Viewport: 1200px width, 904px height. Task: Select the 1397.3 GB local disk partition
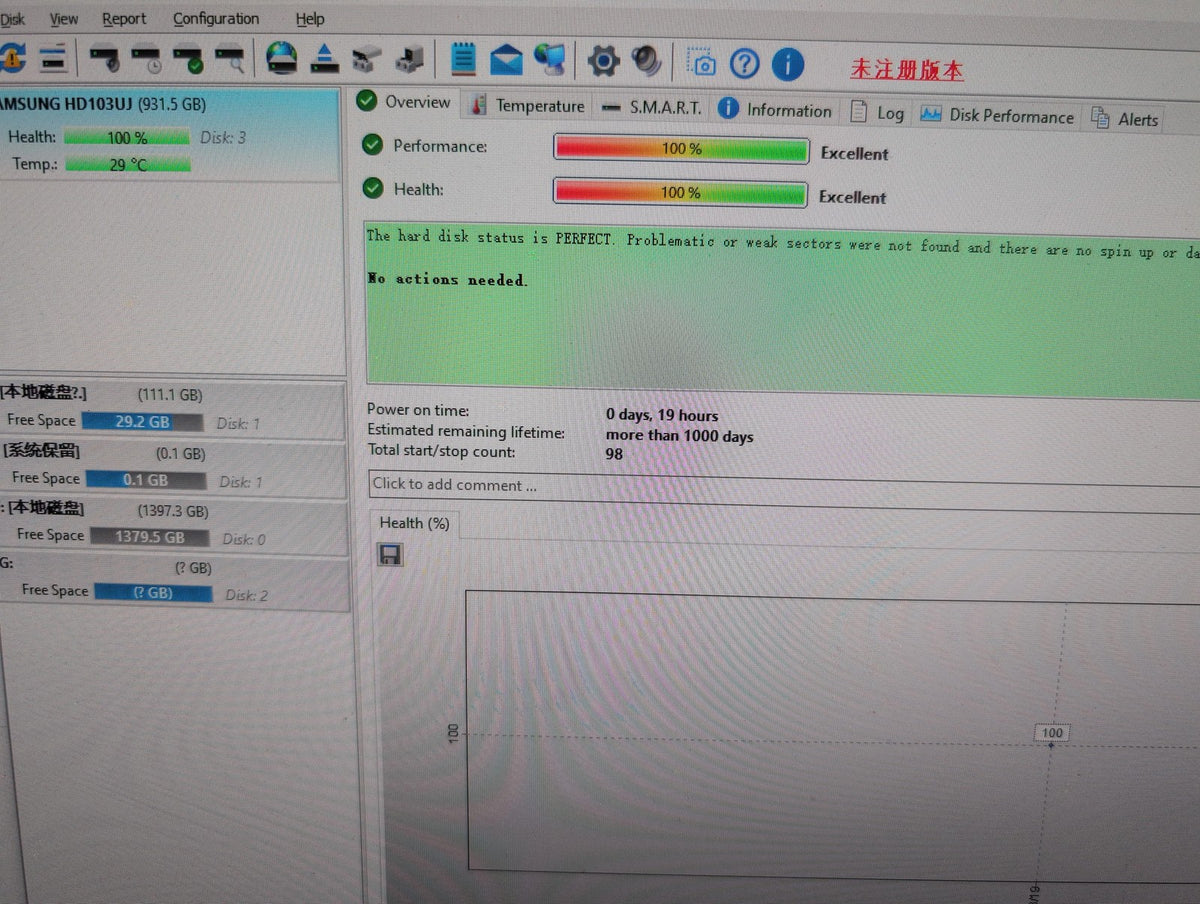tap(173, 524)
